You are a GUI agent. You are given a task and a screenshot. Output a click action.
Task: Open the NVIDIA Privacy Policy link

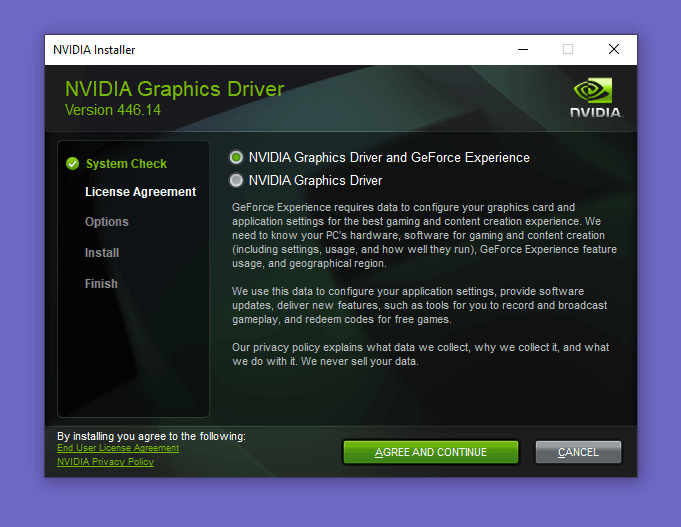pos(106,462)
